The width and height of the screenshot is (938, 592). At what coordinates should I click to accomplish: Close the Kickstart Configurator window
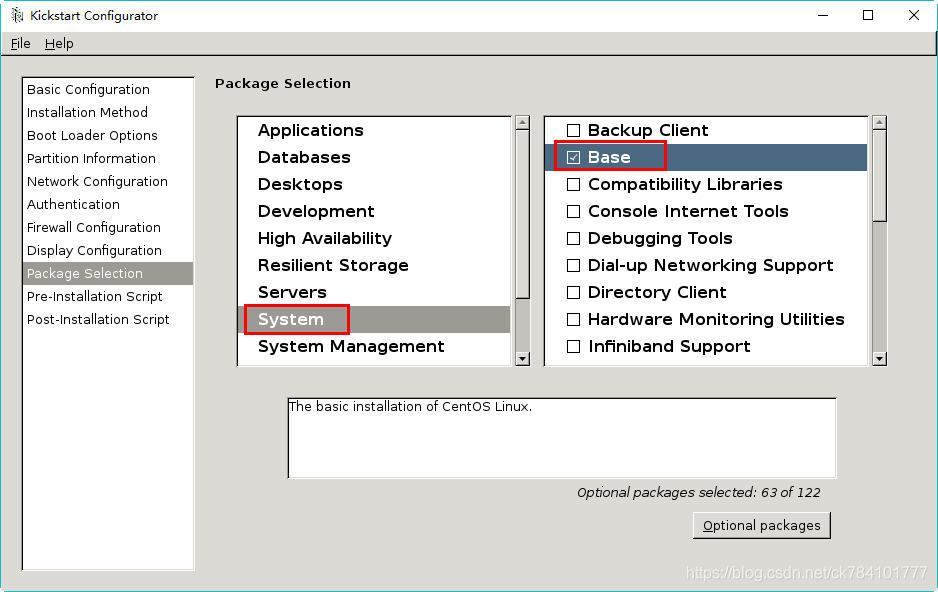point(913,16)
